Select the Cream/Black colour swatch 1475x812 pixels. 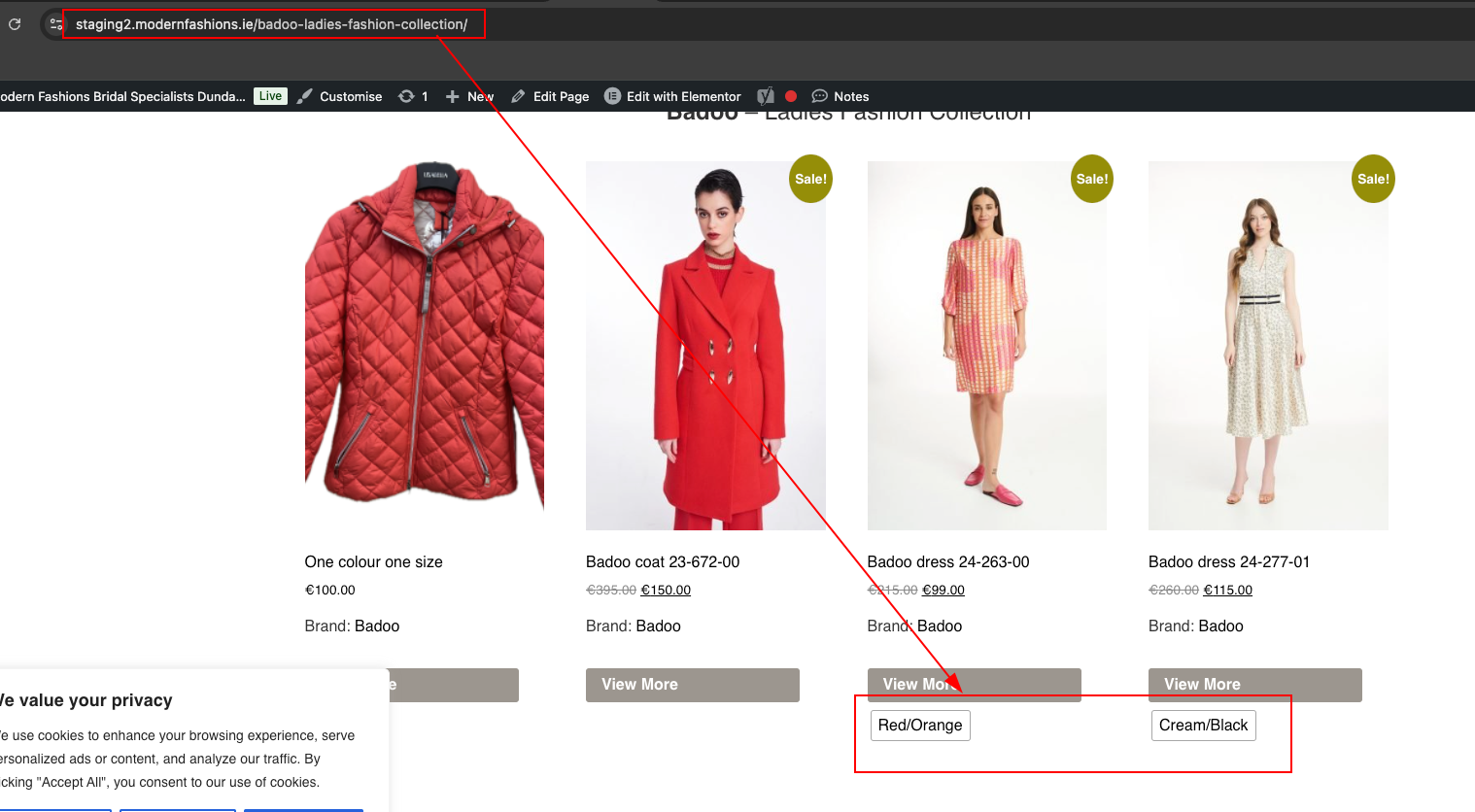pyautogui.click(x=1204, y=726)
